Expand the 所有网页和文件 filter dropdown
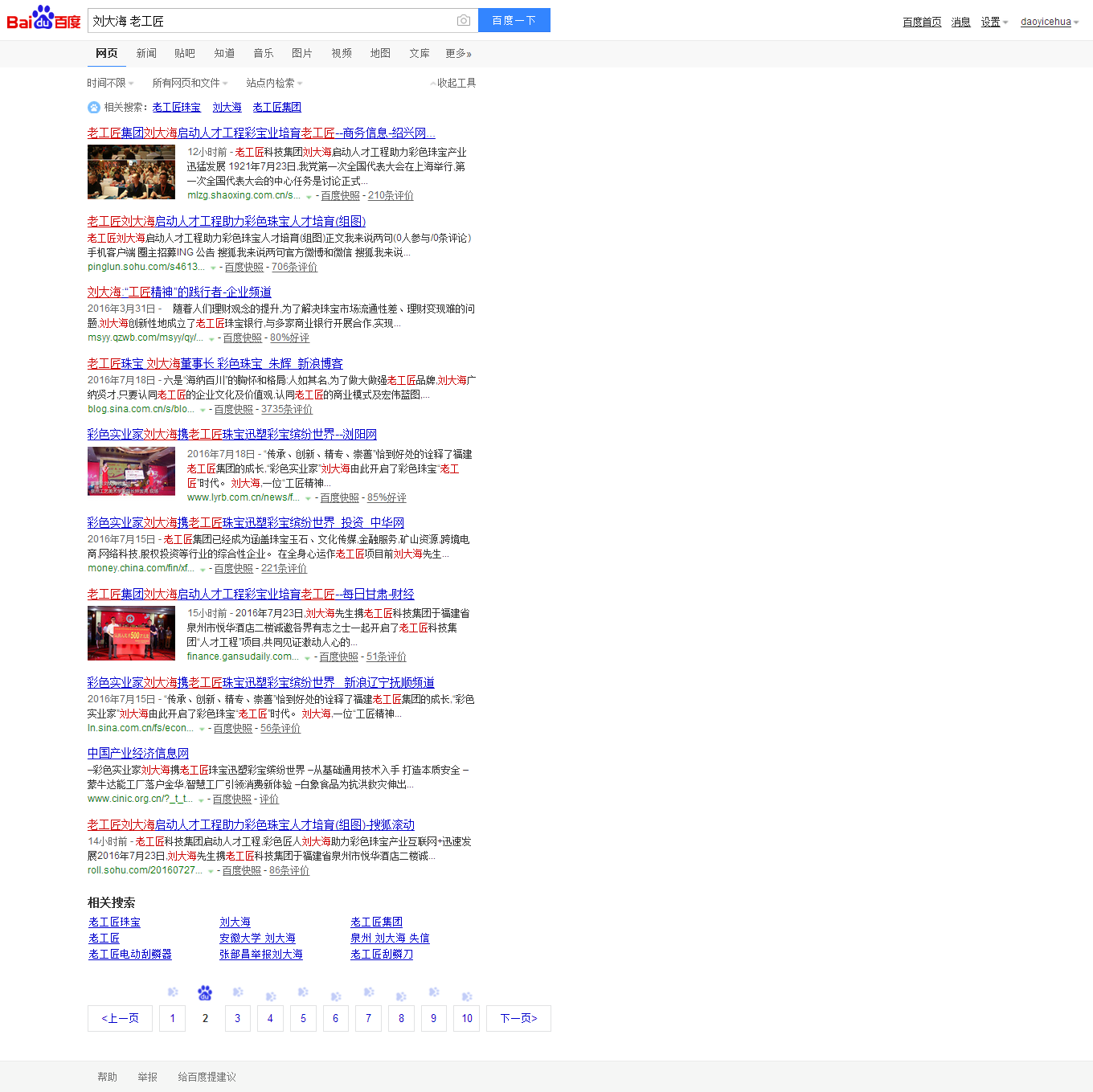The width and height of the screenshot is (1093, 1092). (190, 83)
